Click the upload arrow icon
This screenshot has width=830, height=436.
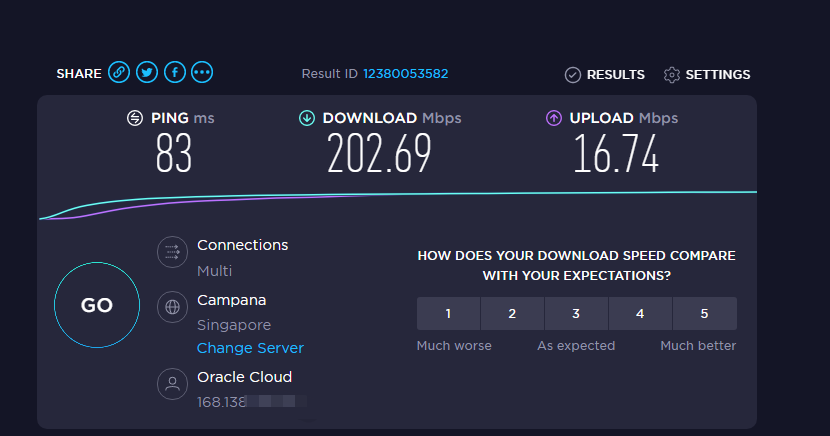coord(553,118)
